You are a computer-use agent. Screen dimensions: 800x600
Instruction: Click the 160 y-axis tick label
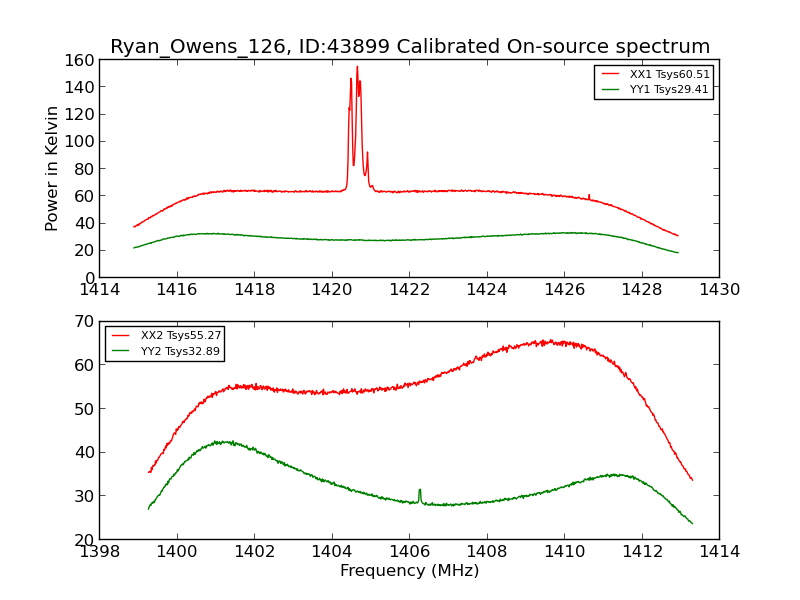80,60
